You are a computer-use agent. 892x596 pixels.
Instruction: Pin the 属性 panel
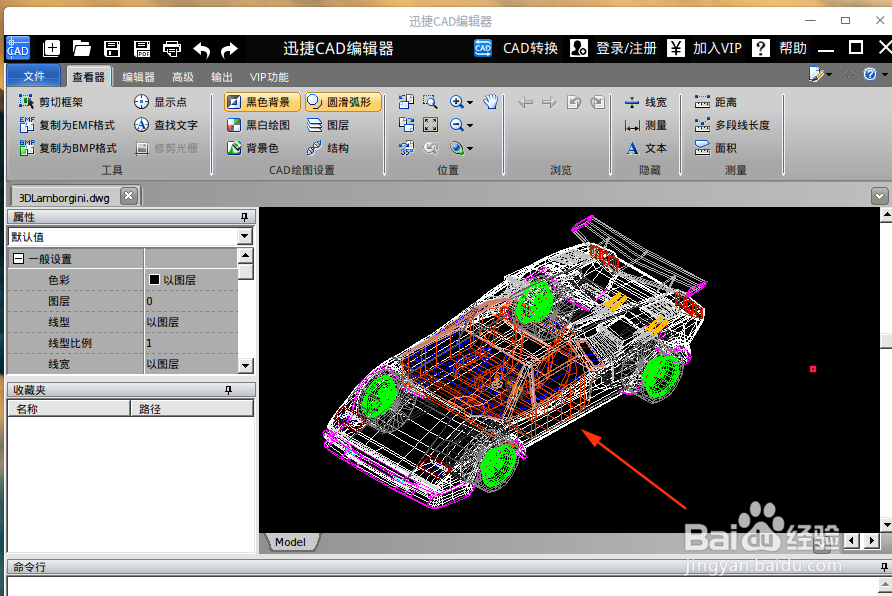pos(245,217)
